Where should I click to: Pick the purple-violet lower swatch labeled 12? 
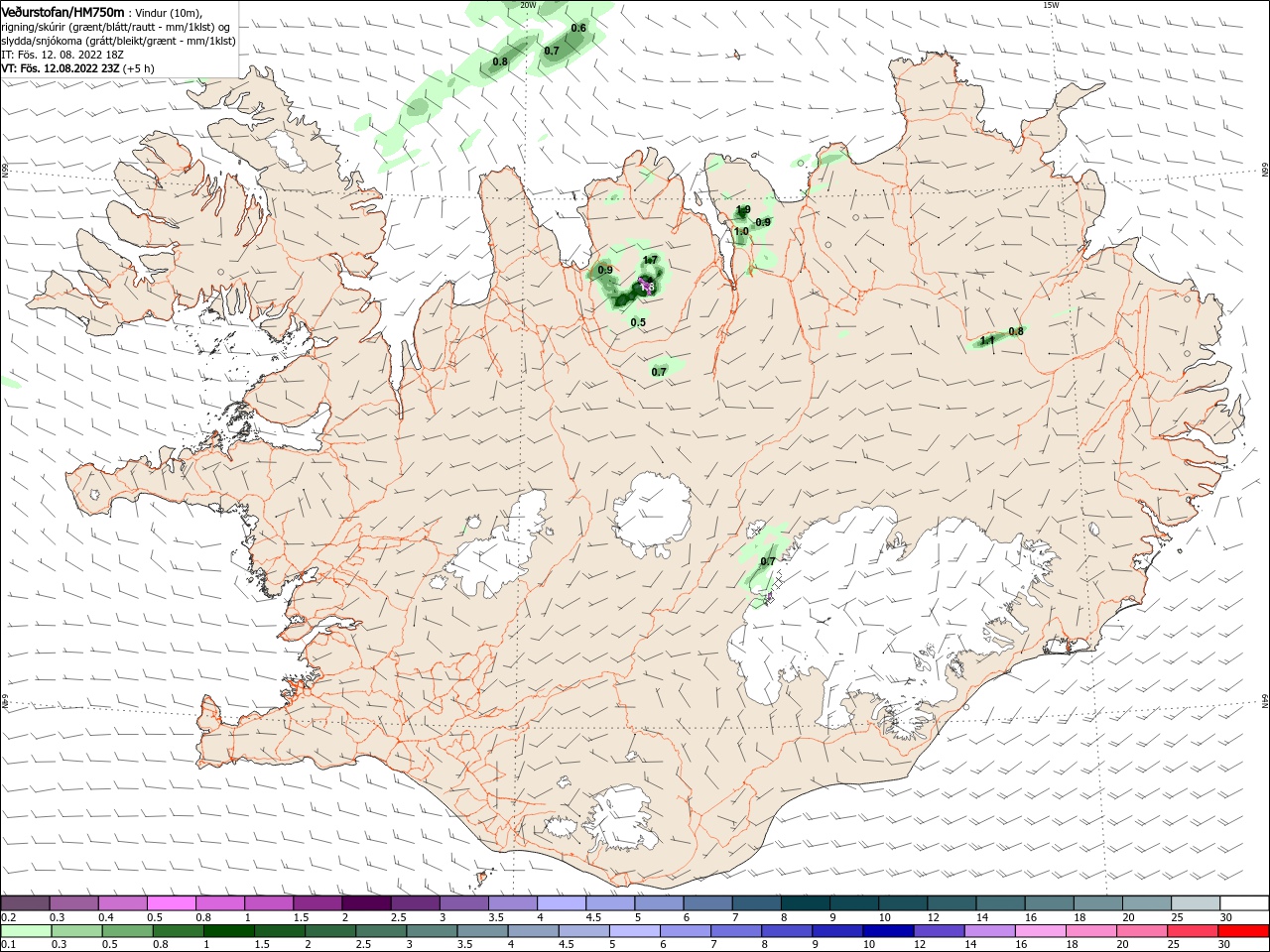click(939, 931)
